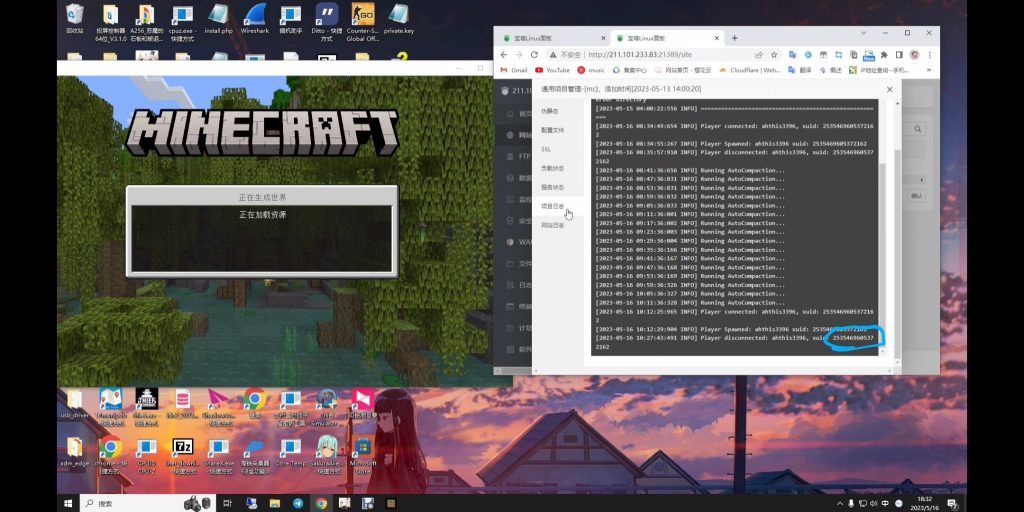Close the 通用项目管理 dialog
The image size is (1024, 512).
tap(889, 89)
